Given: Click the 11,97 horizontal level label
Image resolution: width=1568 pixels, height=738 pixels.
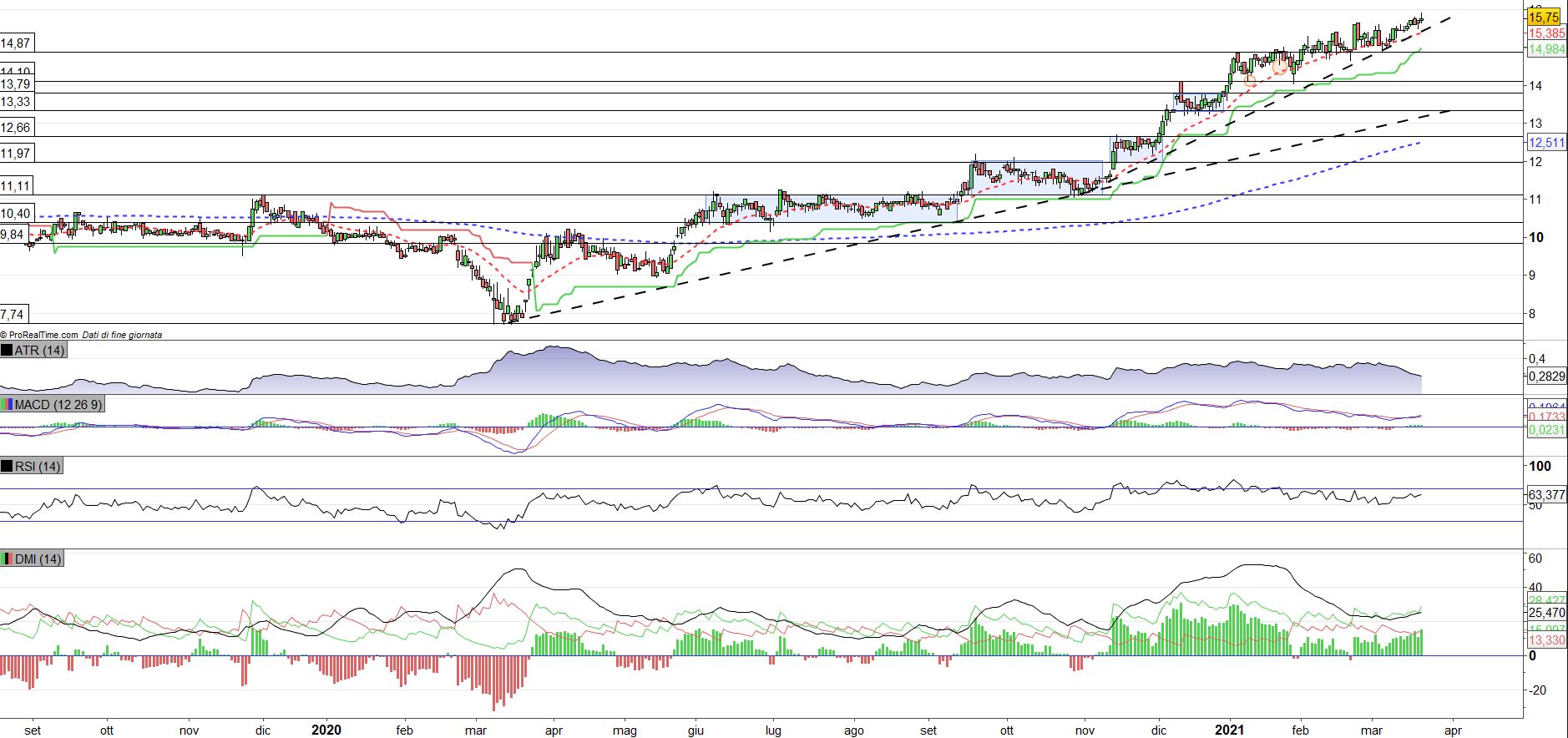Looking at the screenshot, I should click(15, 154).
